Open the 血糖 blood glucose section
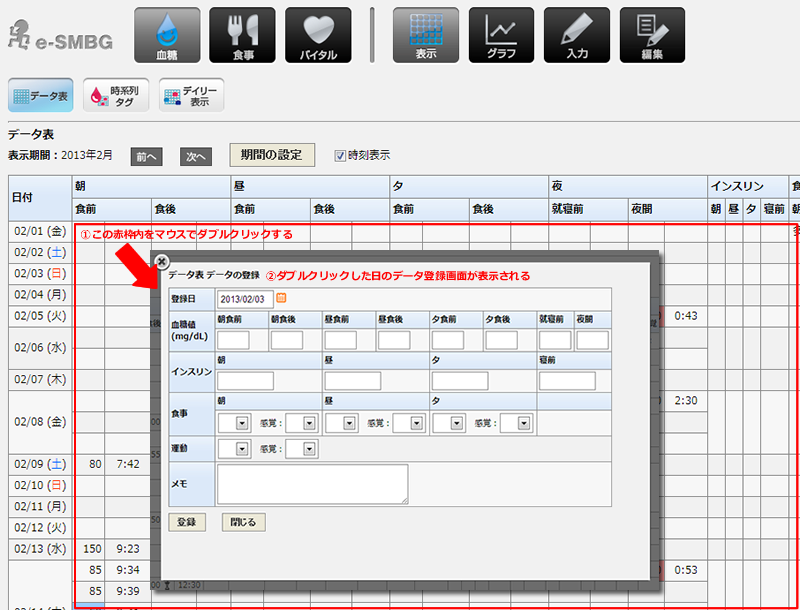Screen dimensions: 800x610 pos(167,35)
